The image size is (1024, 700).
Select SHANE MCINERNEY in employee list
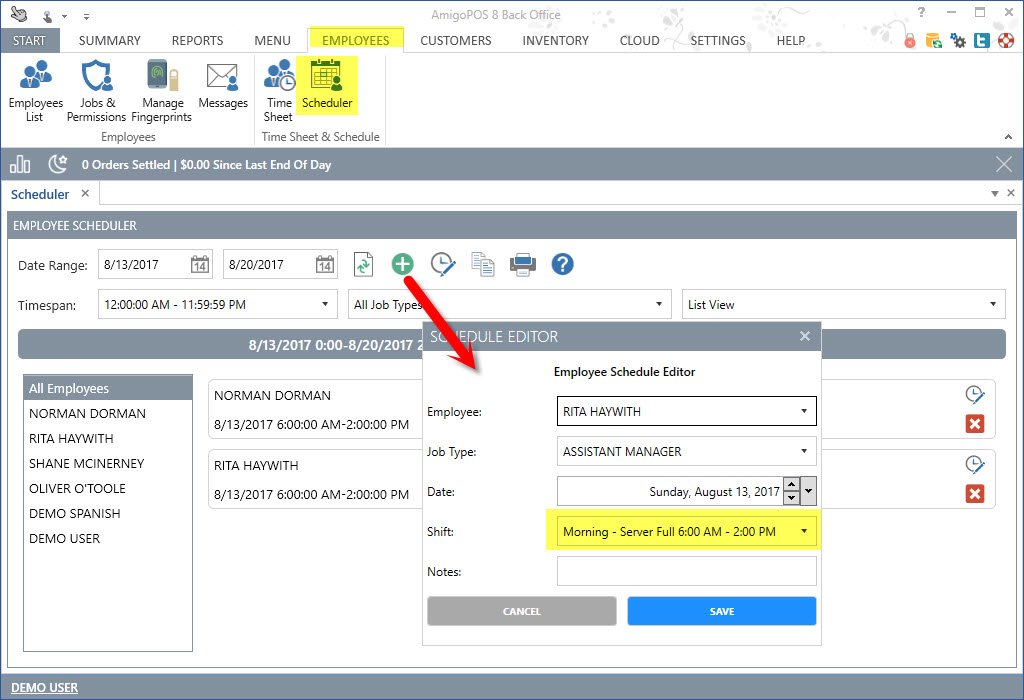(87, 463)
